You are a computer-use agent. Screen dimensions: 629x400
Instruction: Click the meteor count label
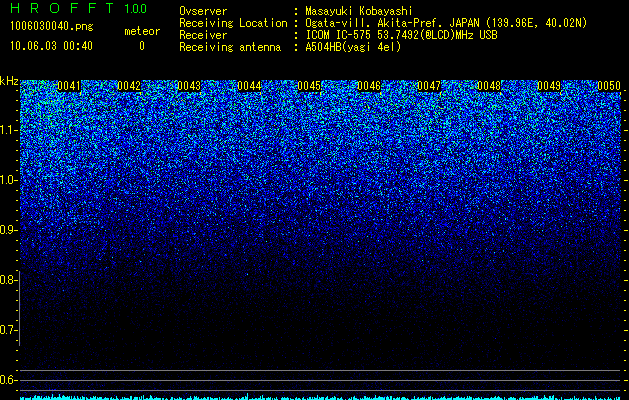(x=142, y=31)
